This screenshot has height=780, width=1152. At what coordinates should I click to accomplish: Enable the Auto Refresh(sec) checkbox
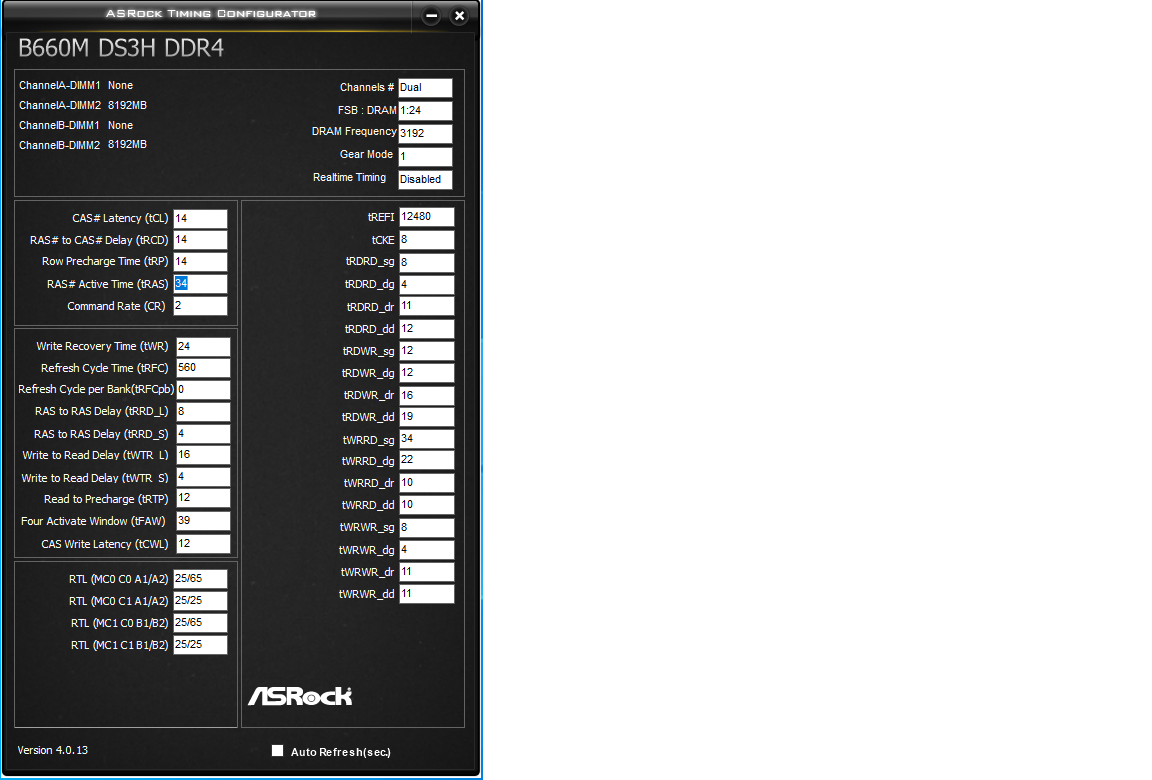pyautogui.click(x=277, y=751)
